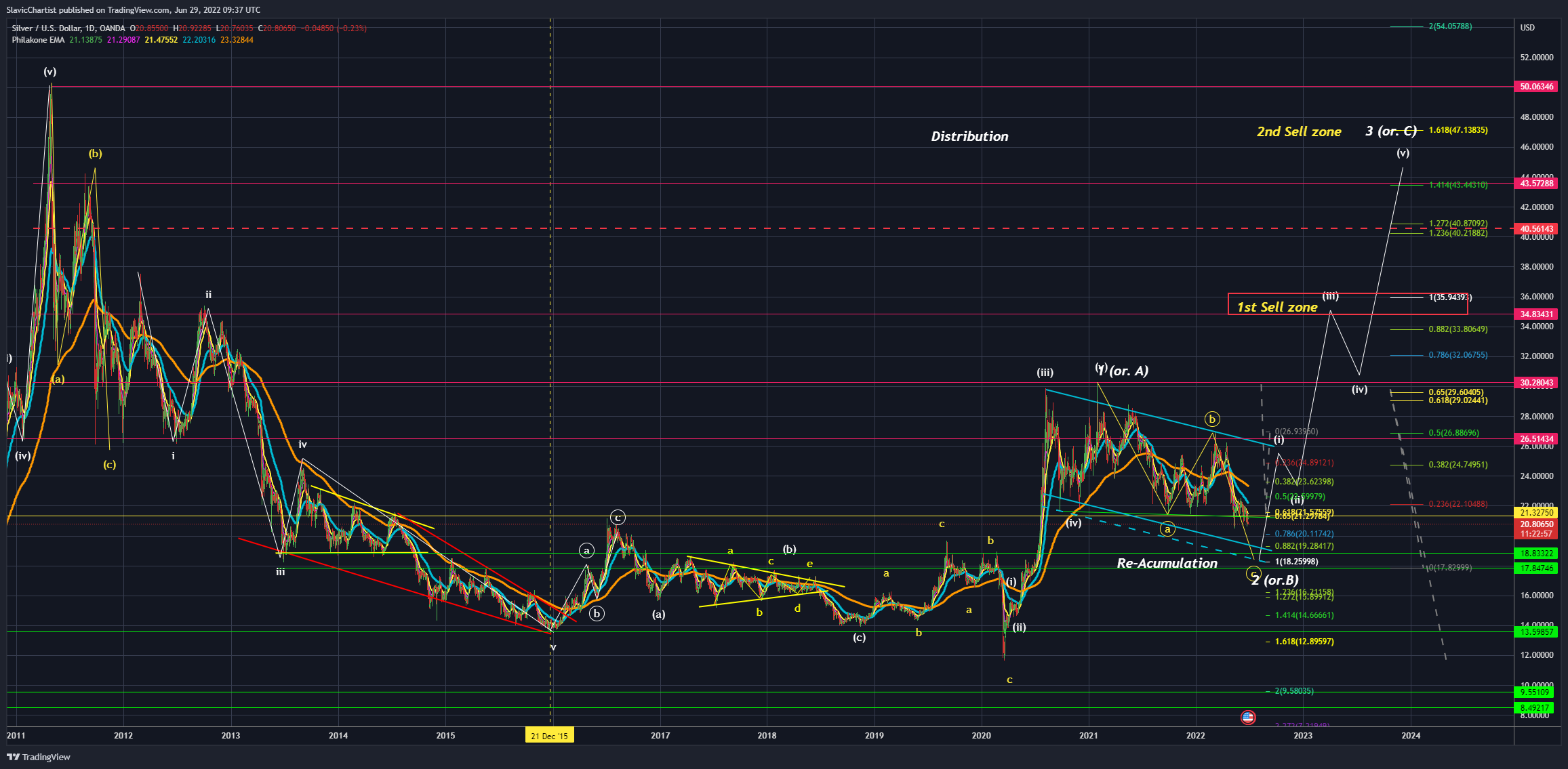
Task: Click the red 34.83431 price label
Action: pos(1536,314)
